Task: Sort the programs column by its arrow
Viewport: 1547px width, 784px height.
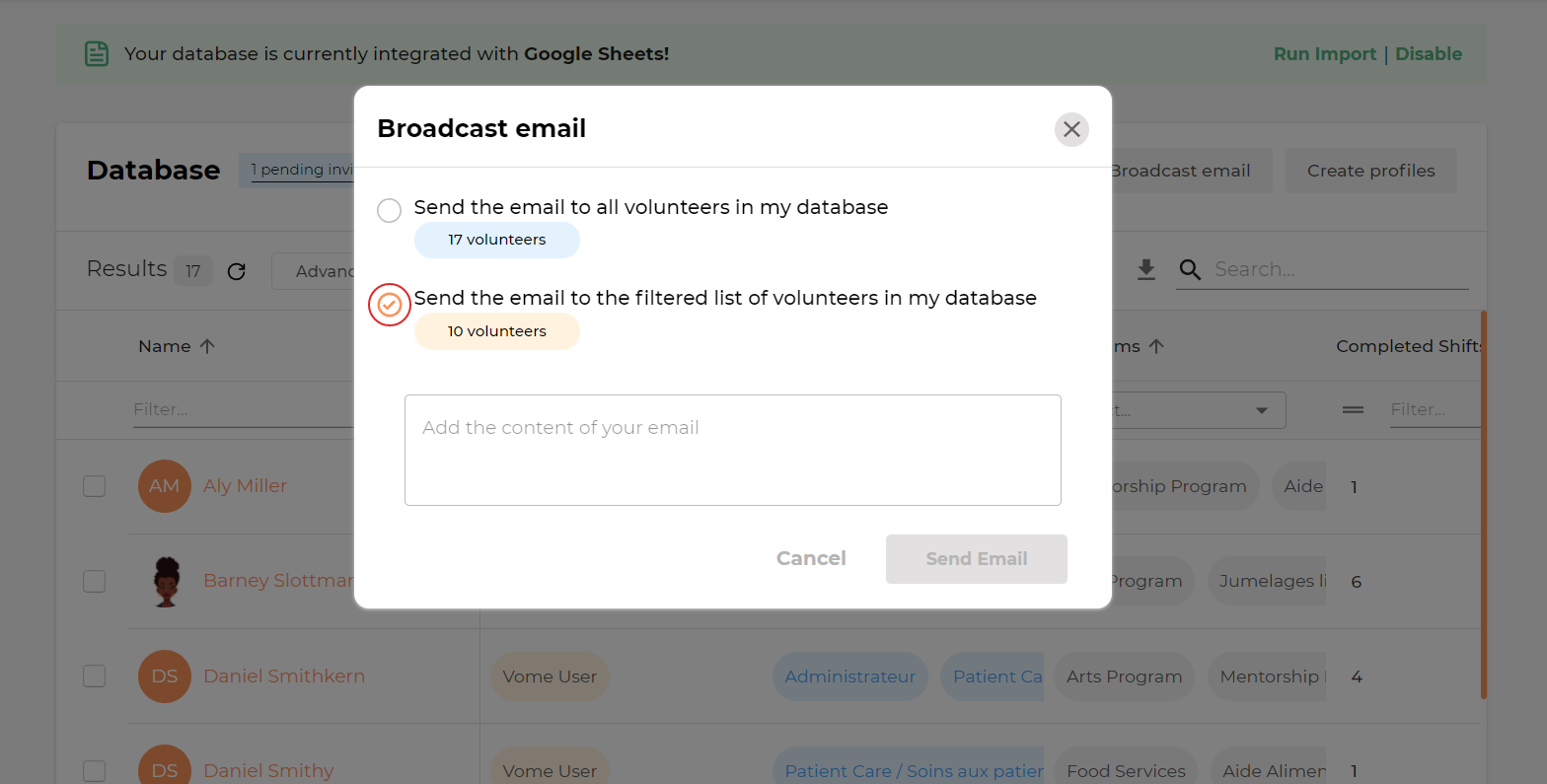Action: click(x=1156, y=346)
